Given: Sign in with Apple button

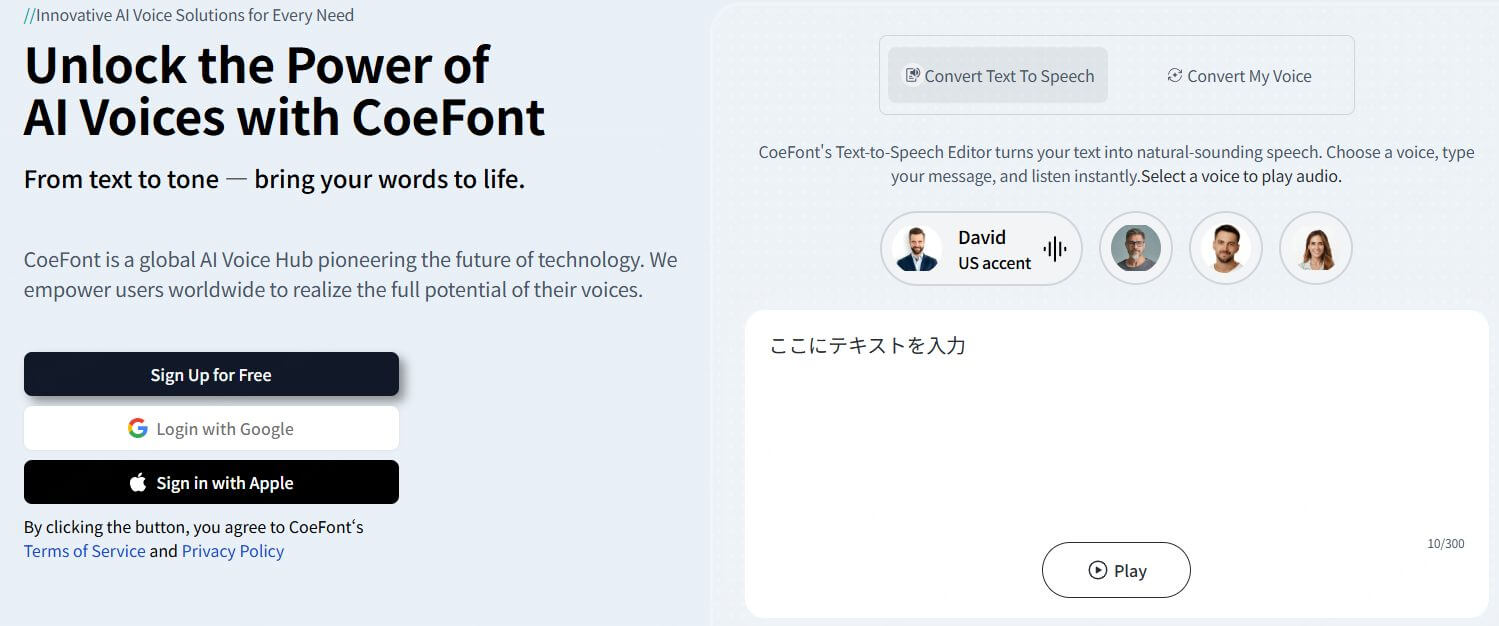Looking at the screenshot, I should (x=211, y=482).
